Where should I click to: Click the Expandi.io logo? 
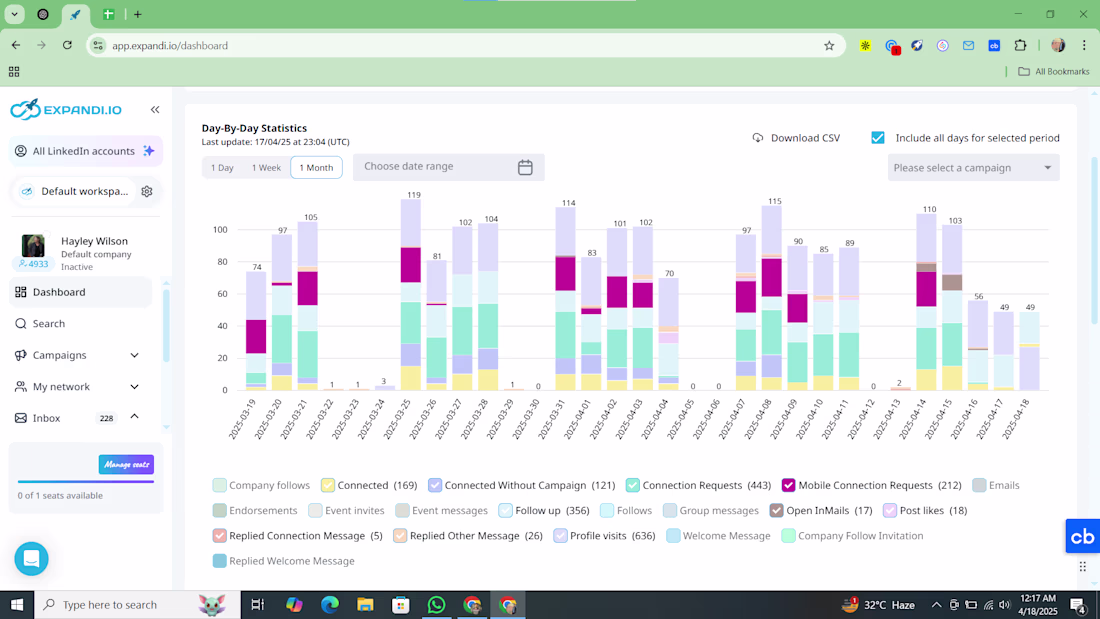click(66, 109)
